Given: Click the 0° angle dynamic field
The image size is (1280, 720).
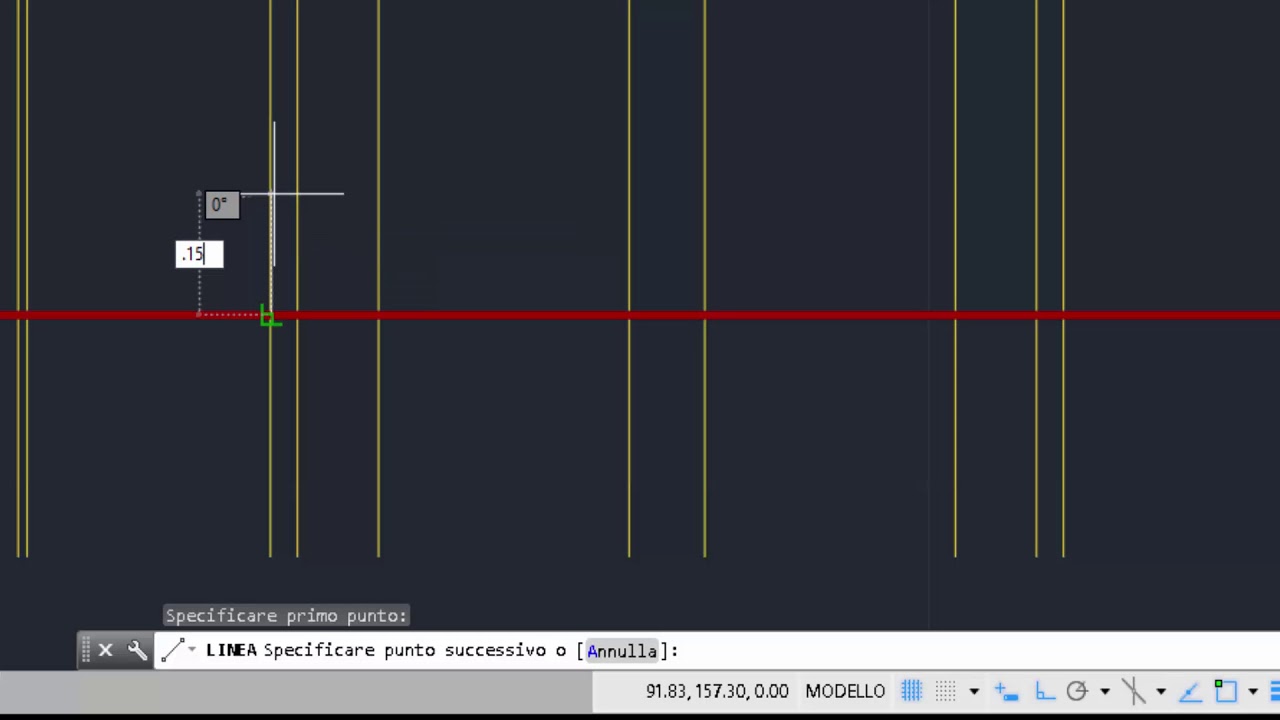Looking at the screenshot, I should tap(223, 205).
